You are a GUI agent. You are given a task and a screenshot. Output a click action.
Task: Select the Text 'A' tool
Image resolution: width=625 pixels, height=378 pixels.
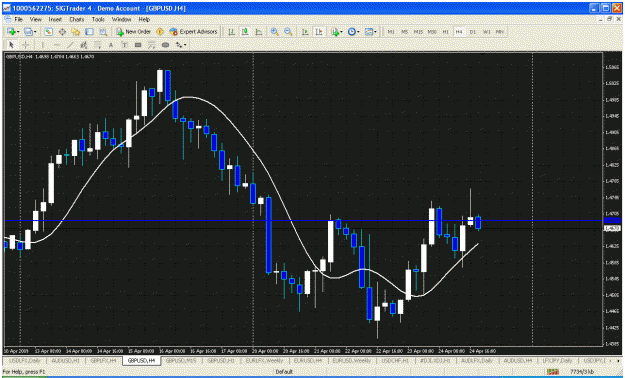(x=111, y=45)
